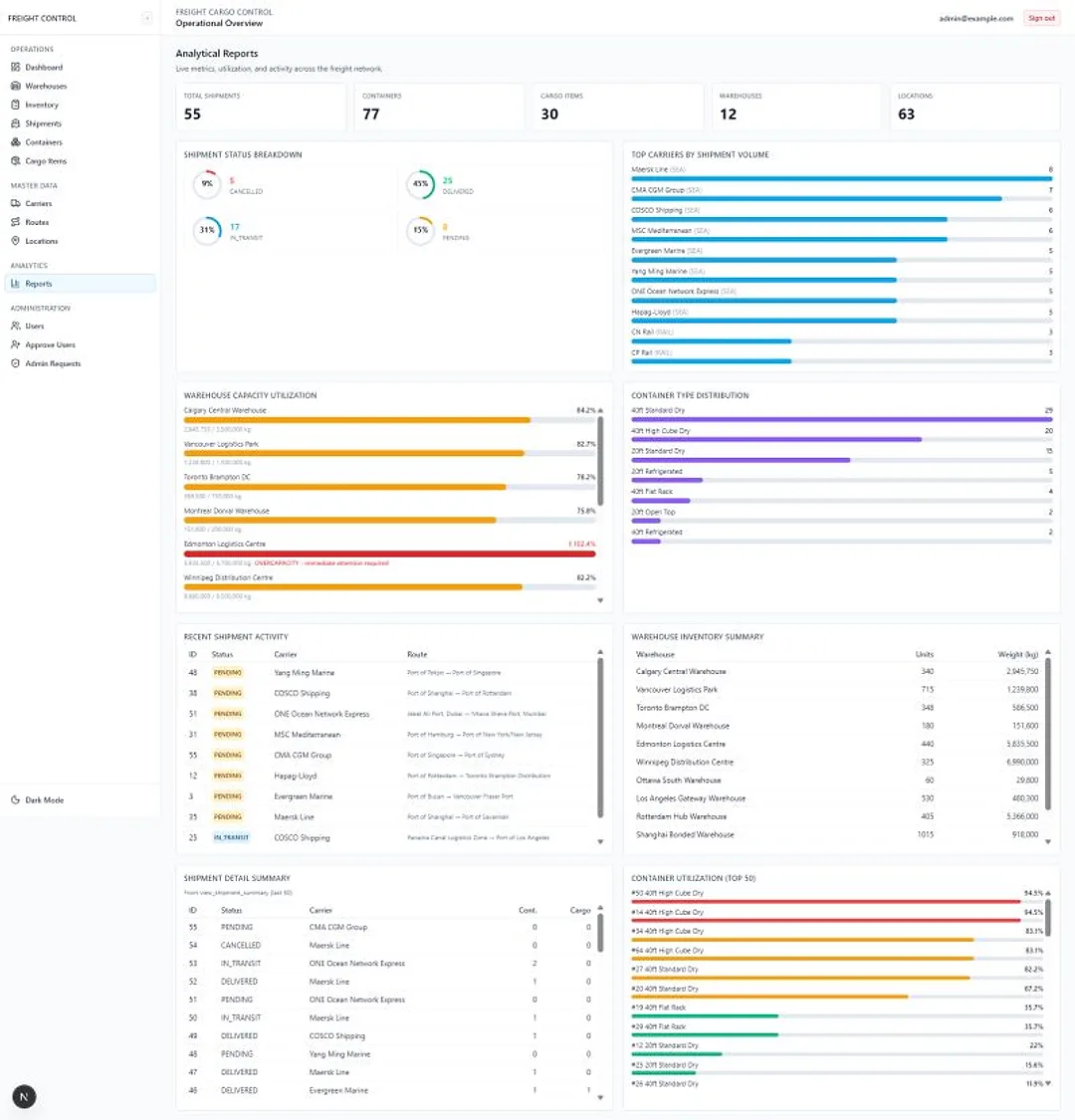This screenshot has height=1120, width=1075.
Task: Click down arrow in Shipment Detail Summary
Action: pyautogui.click(x=600, y=1097)
